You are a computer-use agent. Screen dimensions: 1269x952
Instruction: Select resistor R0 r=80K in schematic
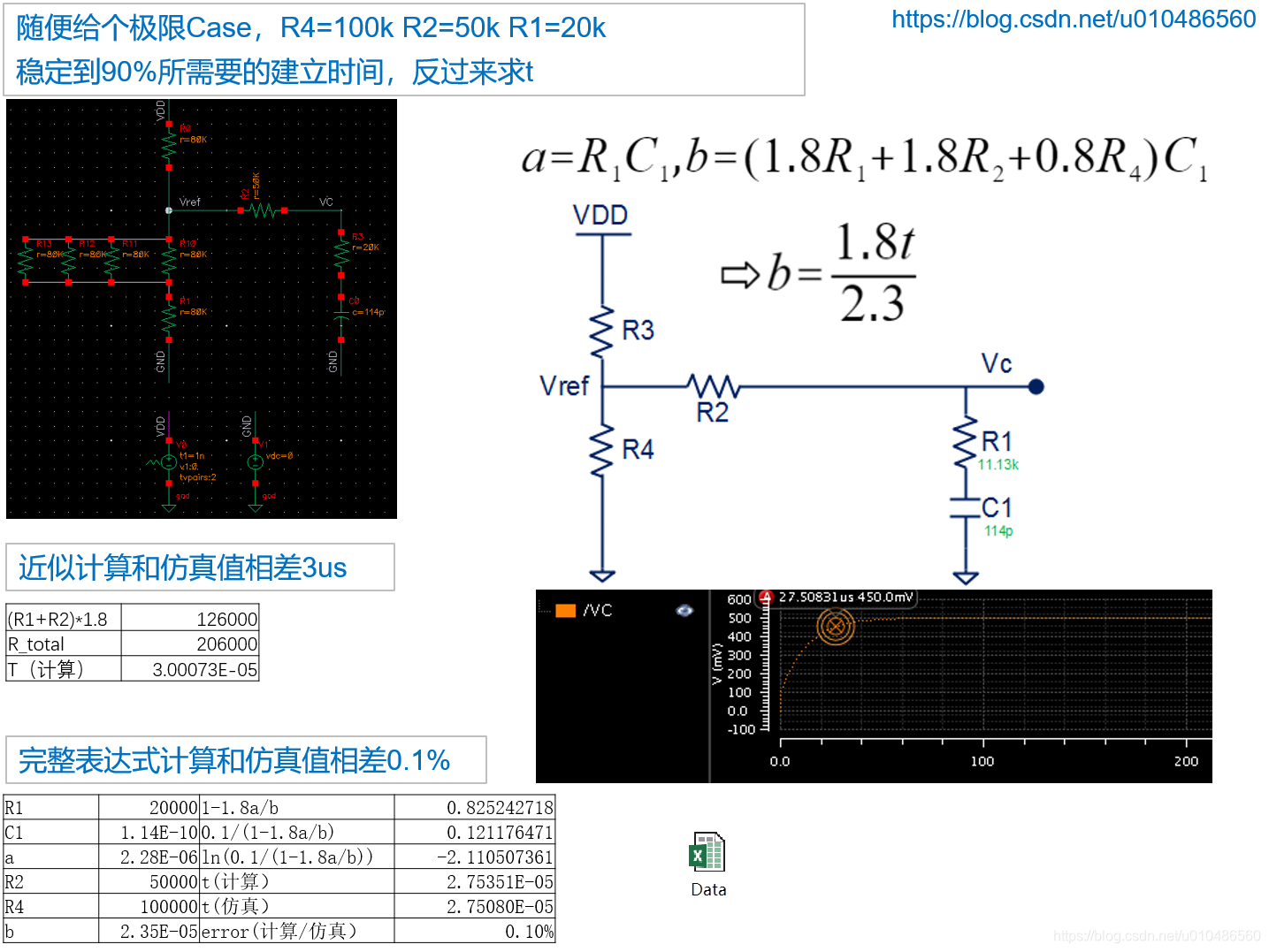[x=169, y=147]
